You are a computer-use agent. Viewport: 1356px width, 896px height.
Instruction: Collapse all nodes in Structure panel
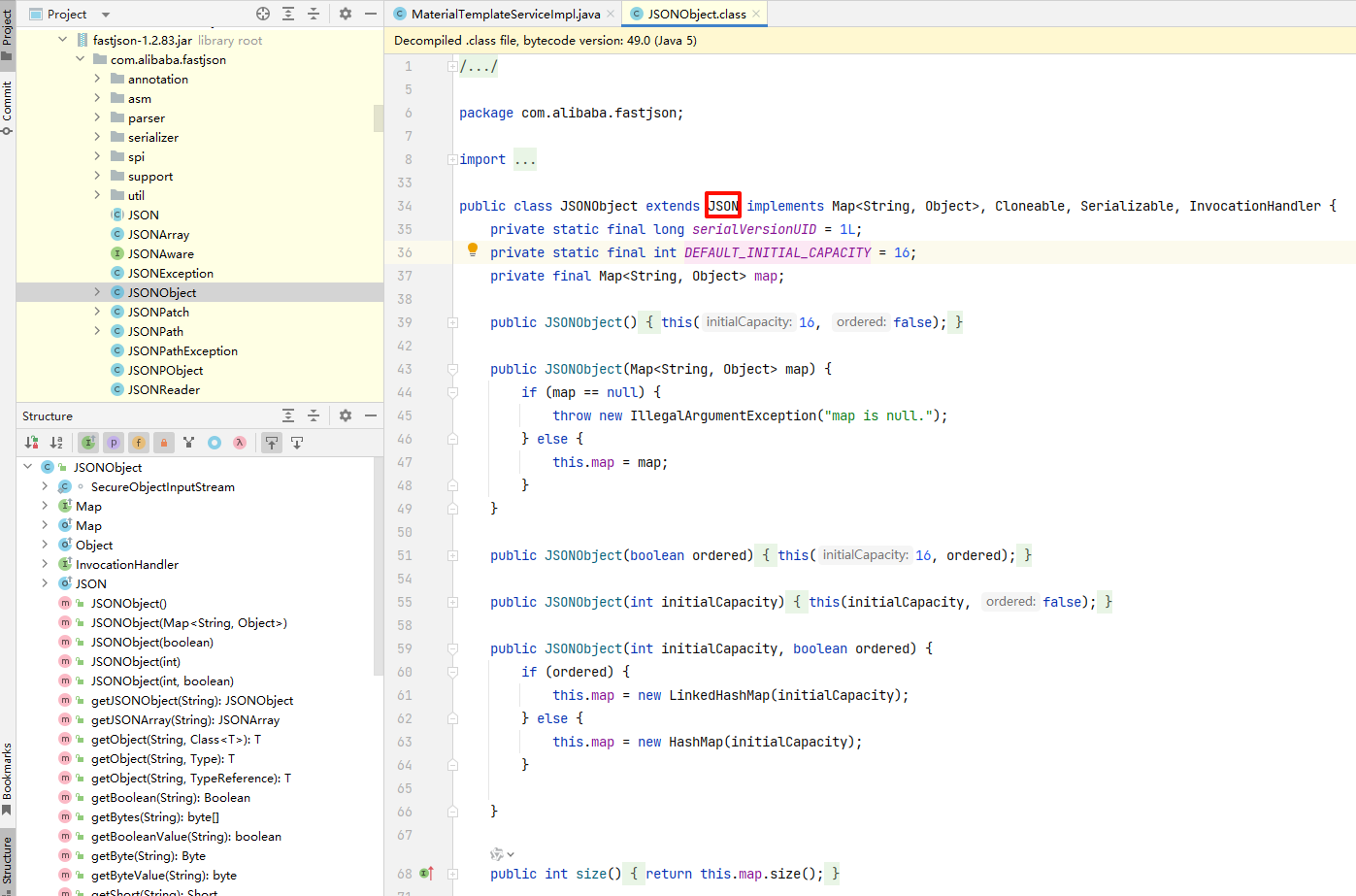coord(314,415)
